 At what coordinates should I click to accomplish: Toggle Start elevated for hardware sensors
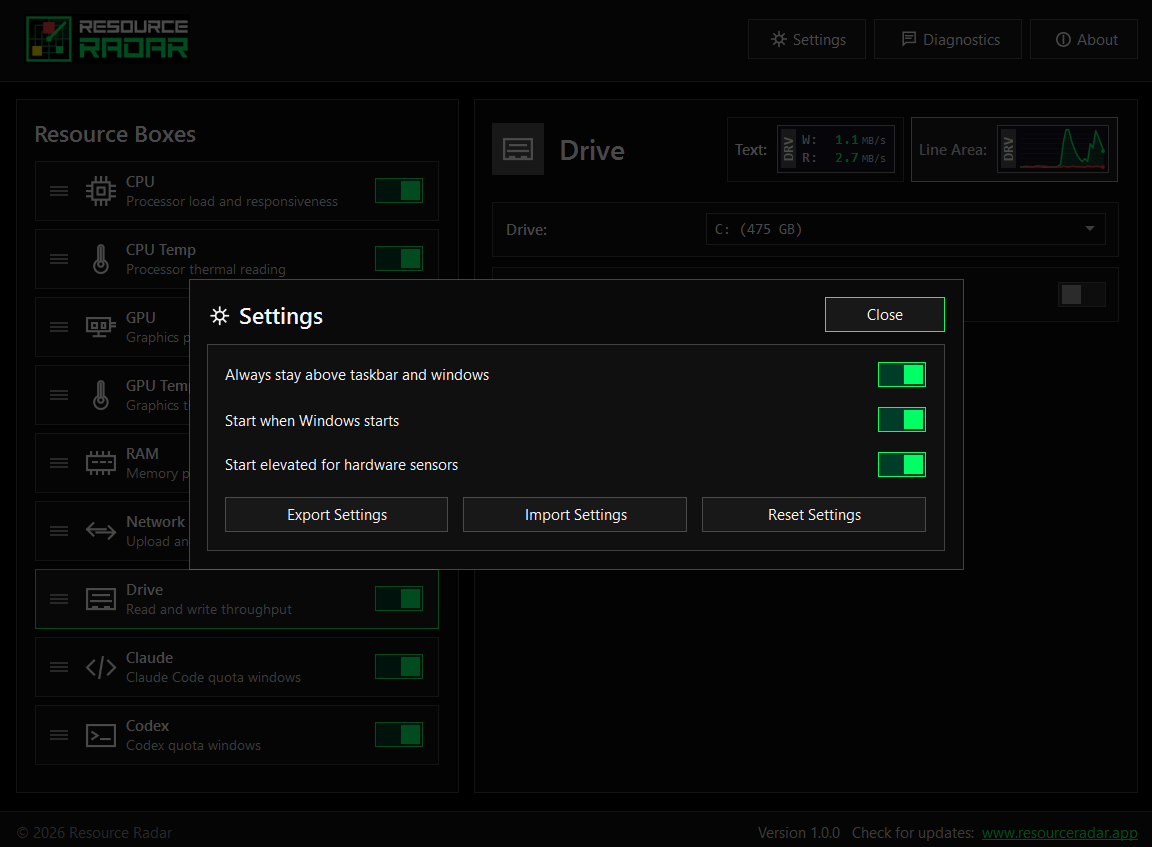(x=901, y=464)
